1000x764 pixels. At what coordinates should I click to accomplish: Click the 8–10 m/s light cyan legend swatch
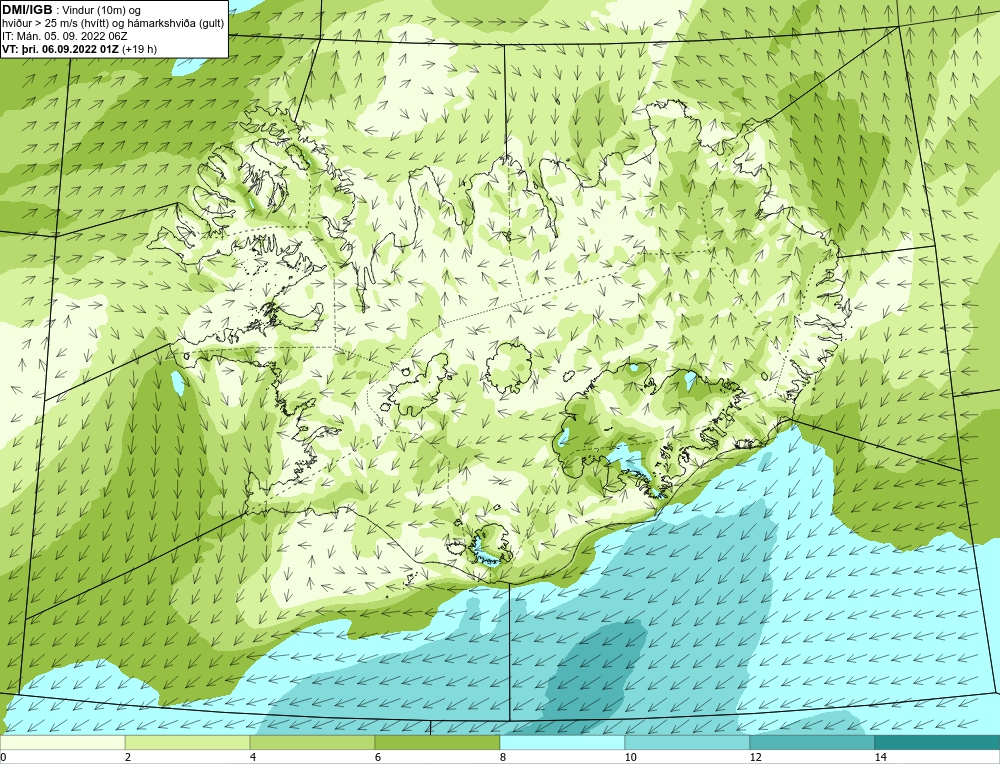coord(562,742)
